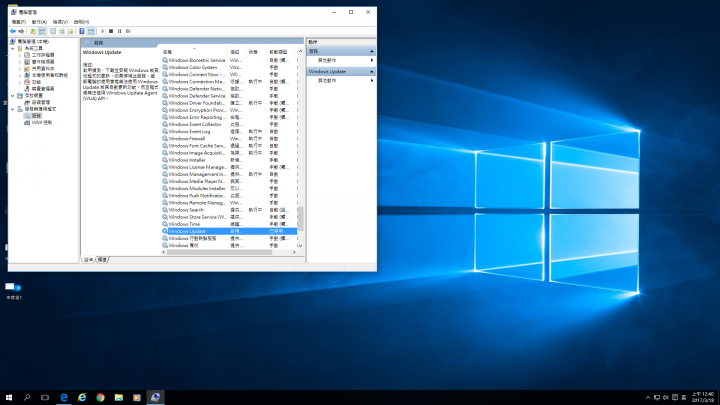This screenshot has width=720, height=405.
Task: Click the Pause Service toolbar icon
Action: pos(119,31)
